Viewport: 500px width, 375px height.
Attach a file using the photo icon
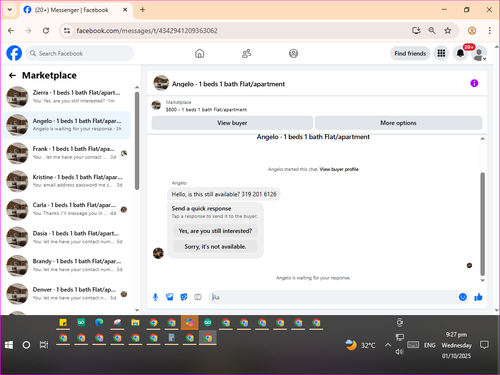(x=170, y=297)
